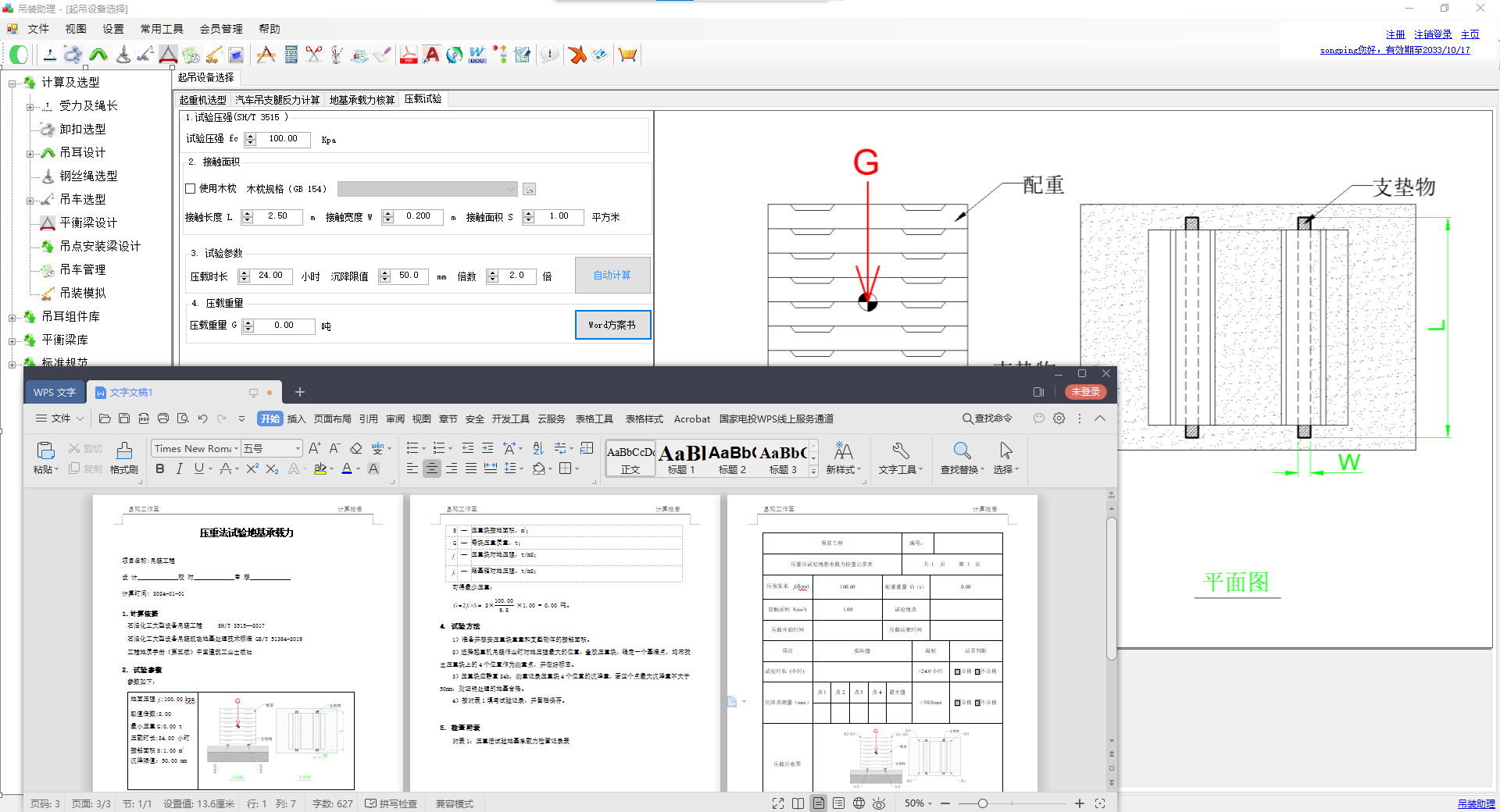This screenshot has height=812, width=1500.
Task: Apply bold formatting in WPS ribbon
Action: click(160, 468)
